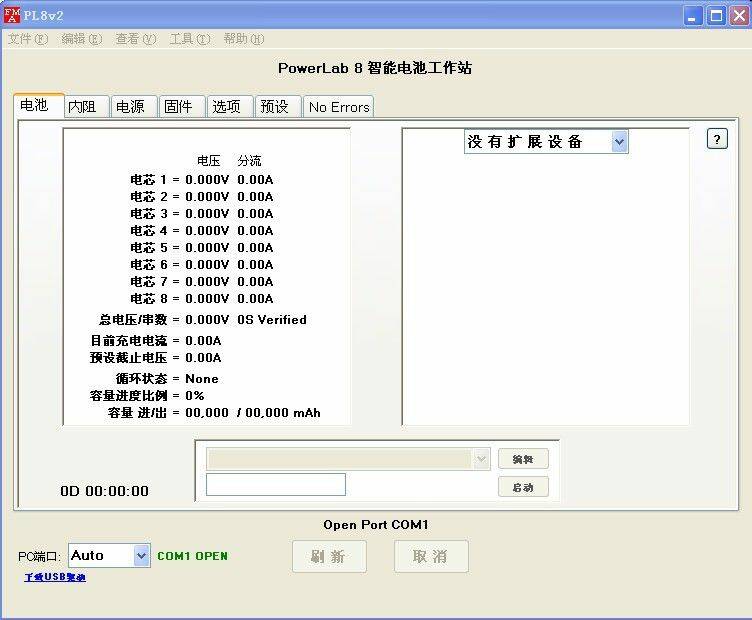Click the 0S Verified status text

272,320
